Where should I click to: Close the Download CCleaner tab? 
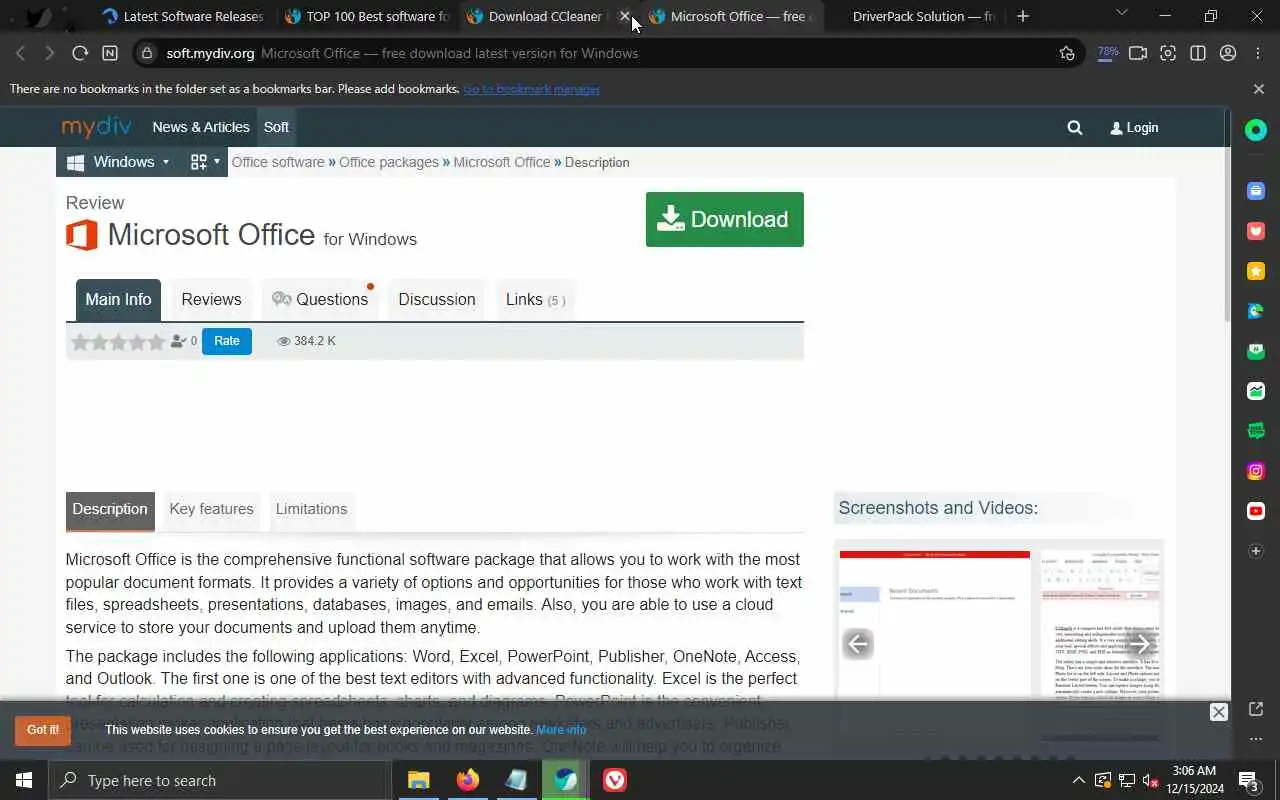625,16
